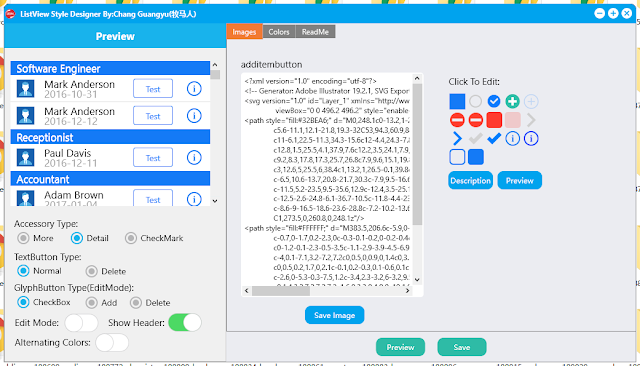The width and height of the screenshot is (640, 366).
Task: Click Paul Davis avatar picture
Action: click(x=25, y=157)
